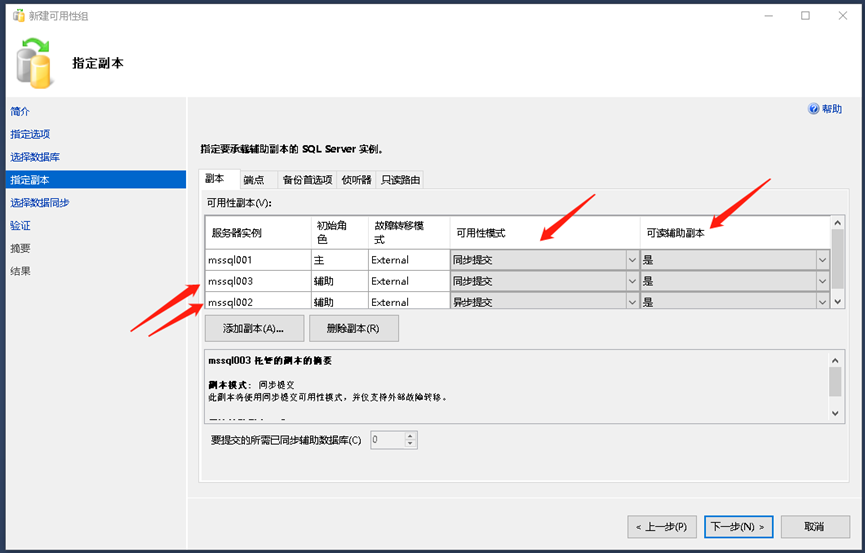
Task: Switch to the 副本 tab
Action: pyautogui.click(x=219, y=179)
